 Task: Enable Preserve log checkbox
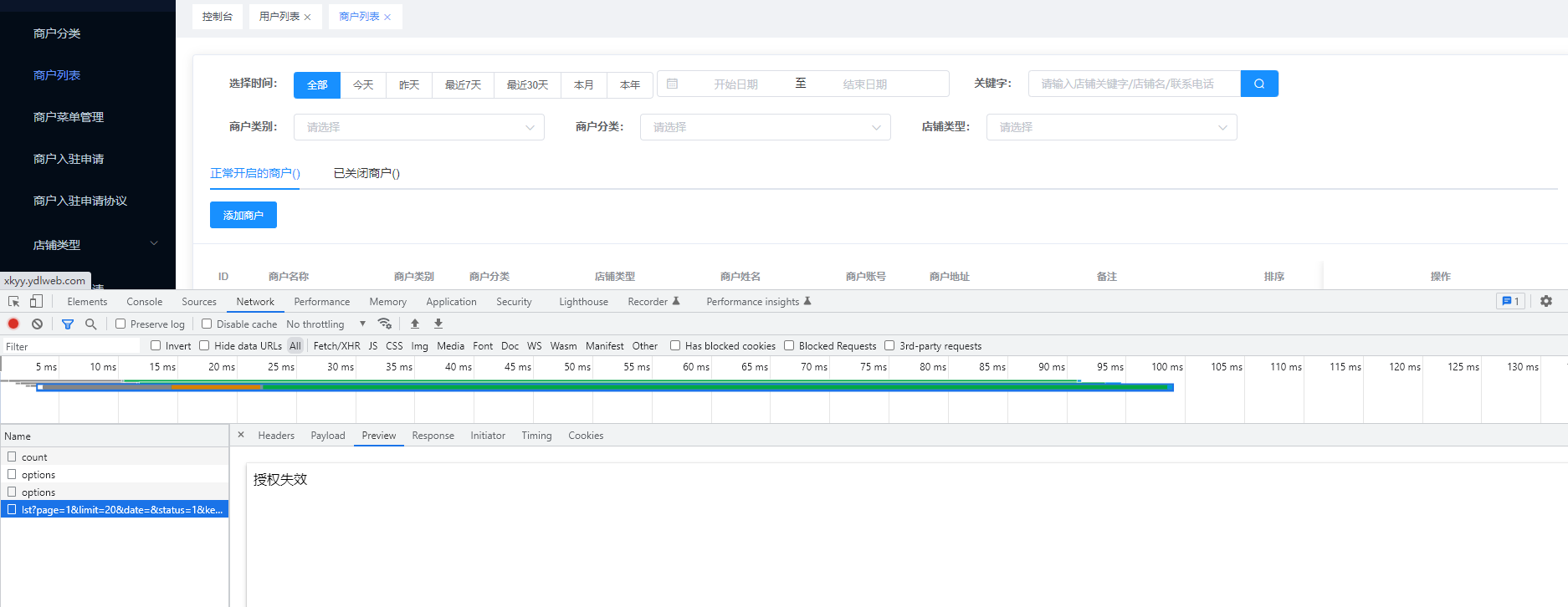click(120, 324)
